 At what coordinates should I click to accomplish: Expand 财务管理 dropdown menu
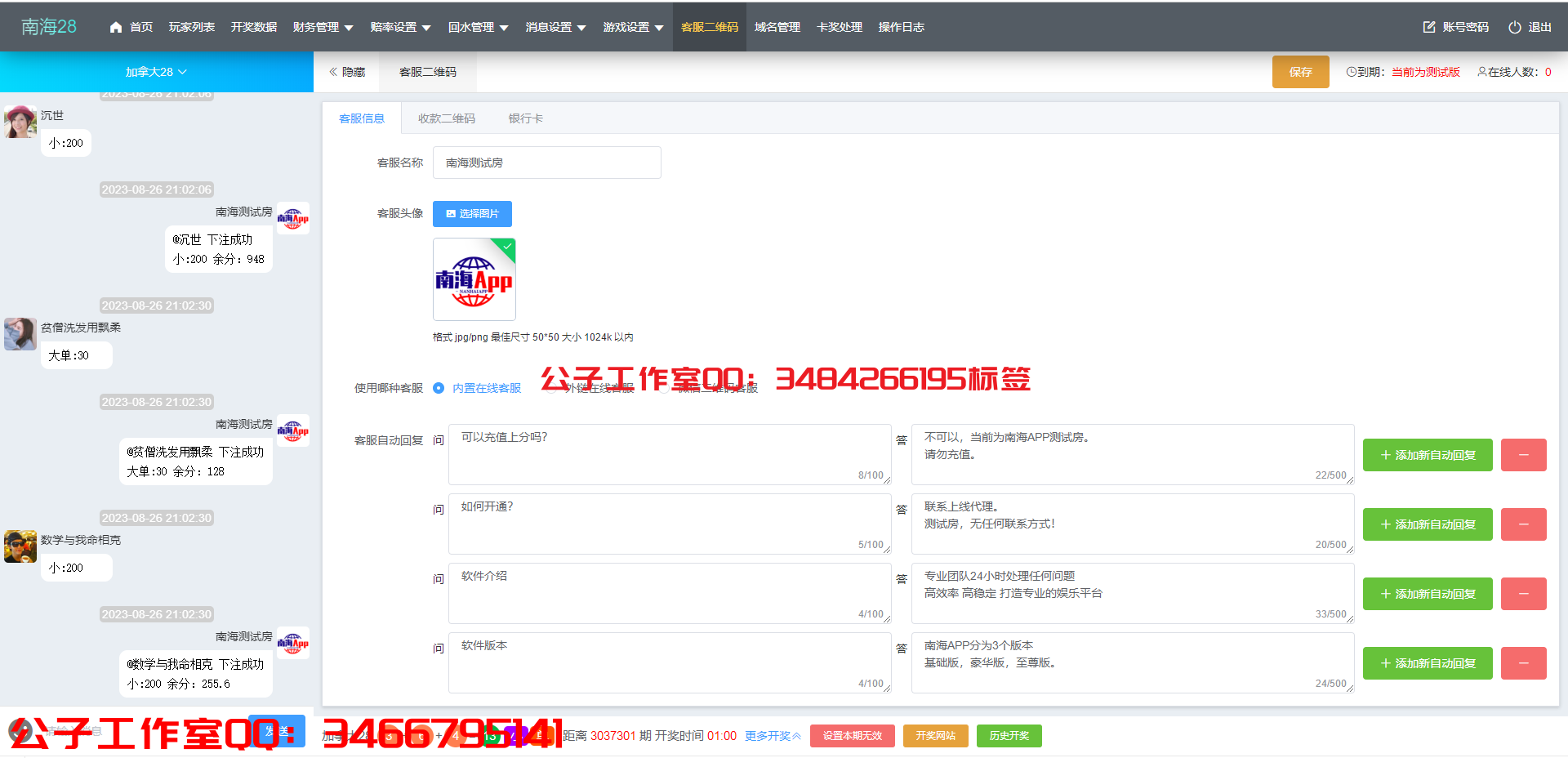(x=323, y=27)
